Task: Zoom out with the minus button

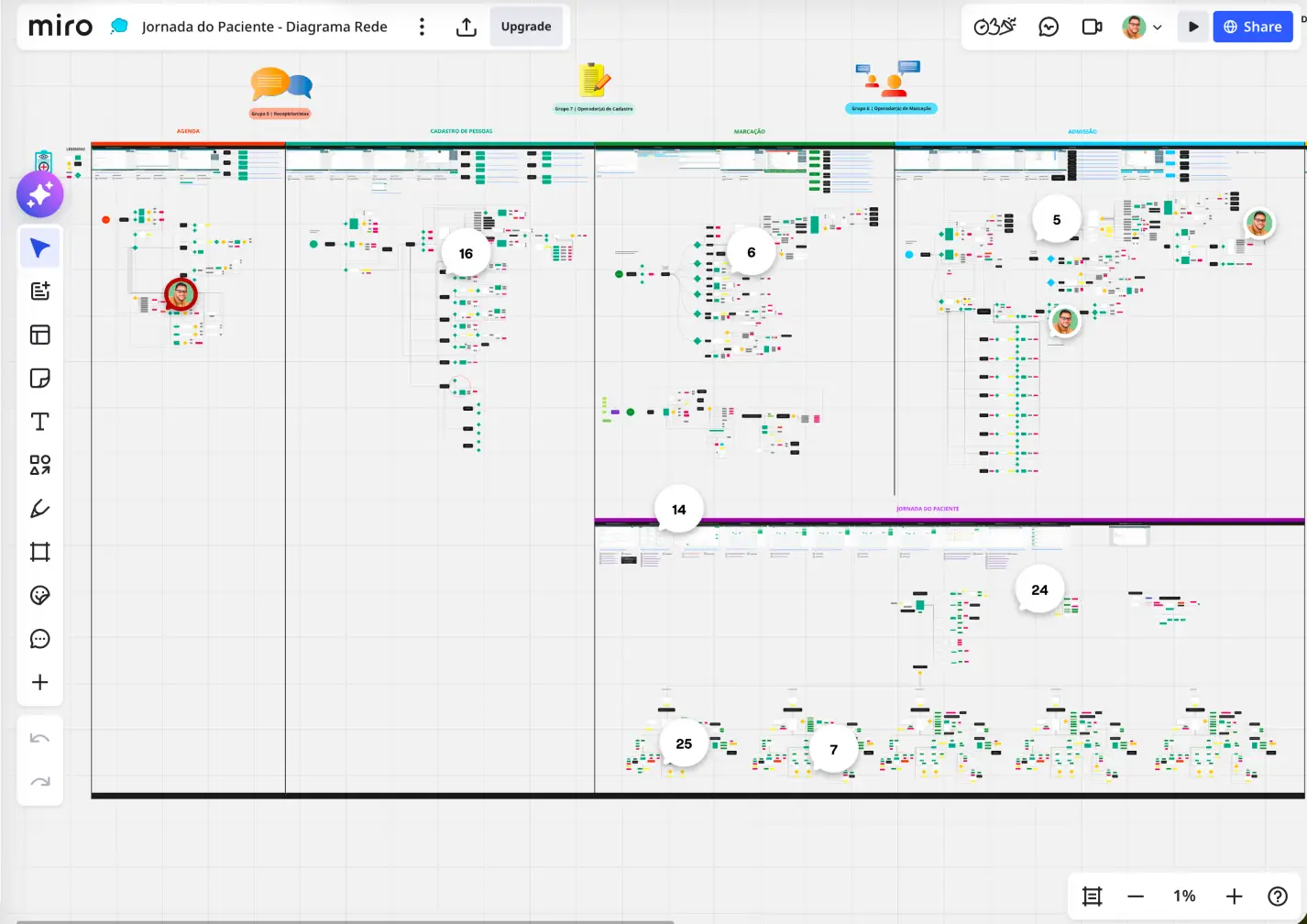Action: (1136, 896)
